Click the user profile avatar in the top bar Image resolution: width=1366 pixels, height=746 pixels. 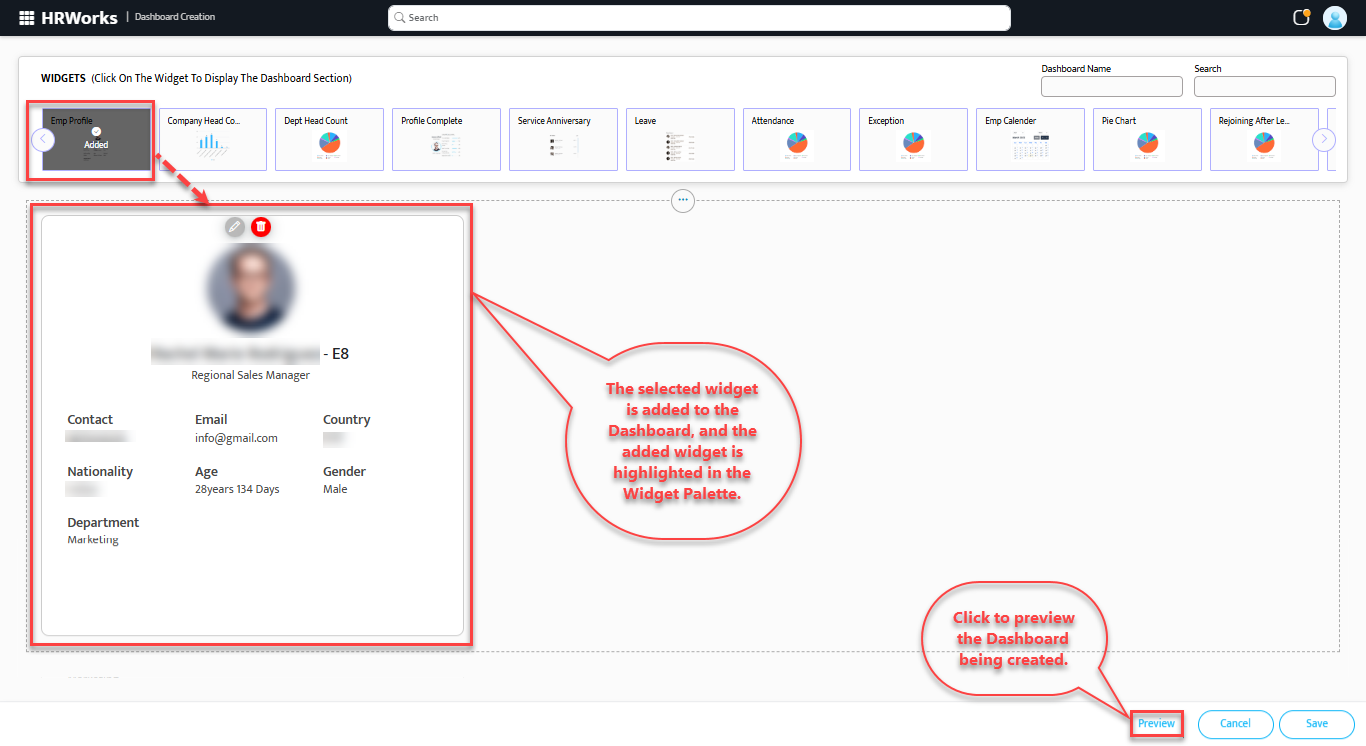pos(1335,17)
